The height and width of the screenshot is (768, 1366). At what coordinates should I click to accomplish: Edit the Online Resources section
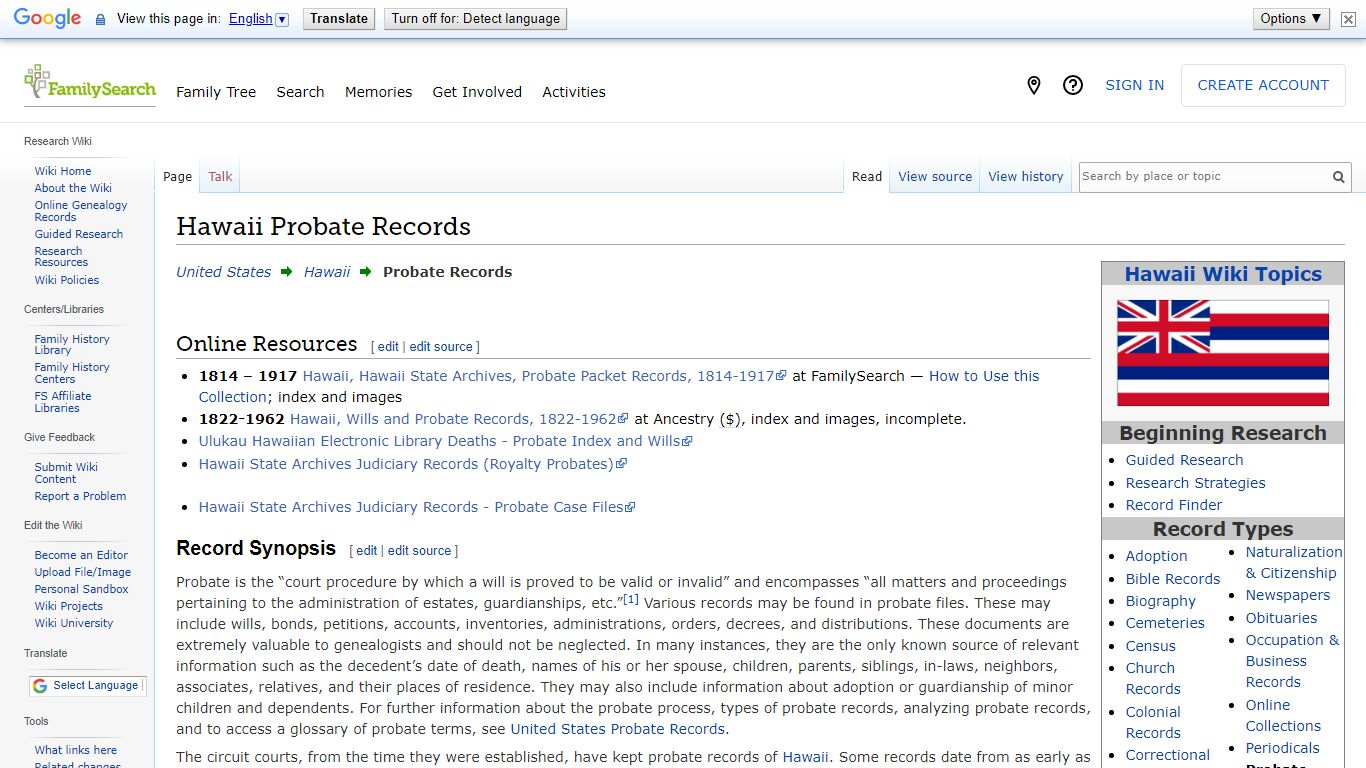point(388,347)
